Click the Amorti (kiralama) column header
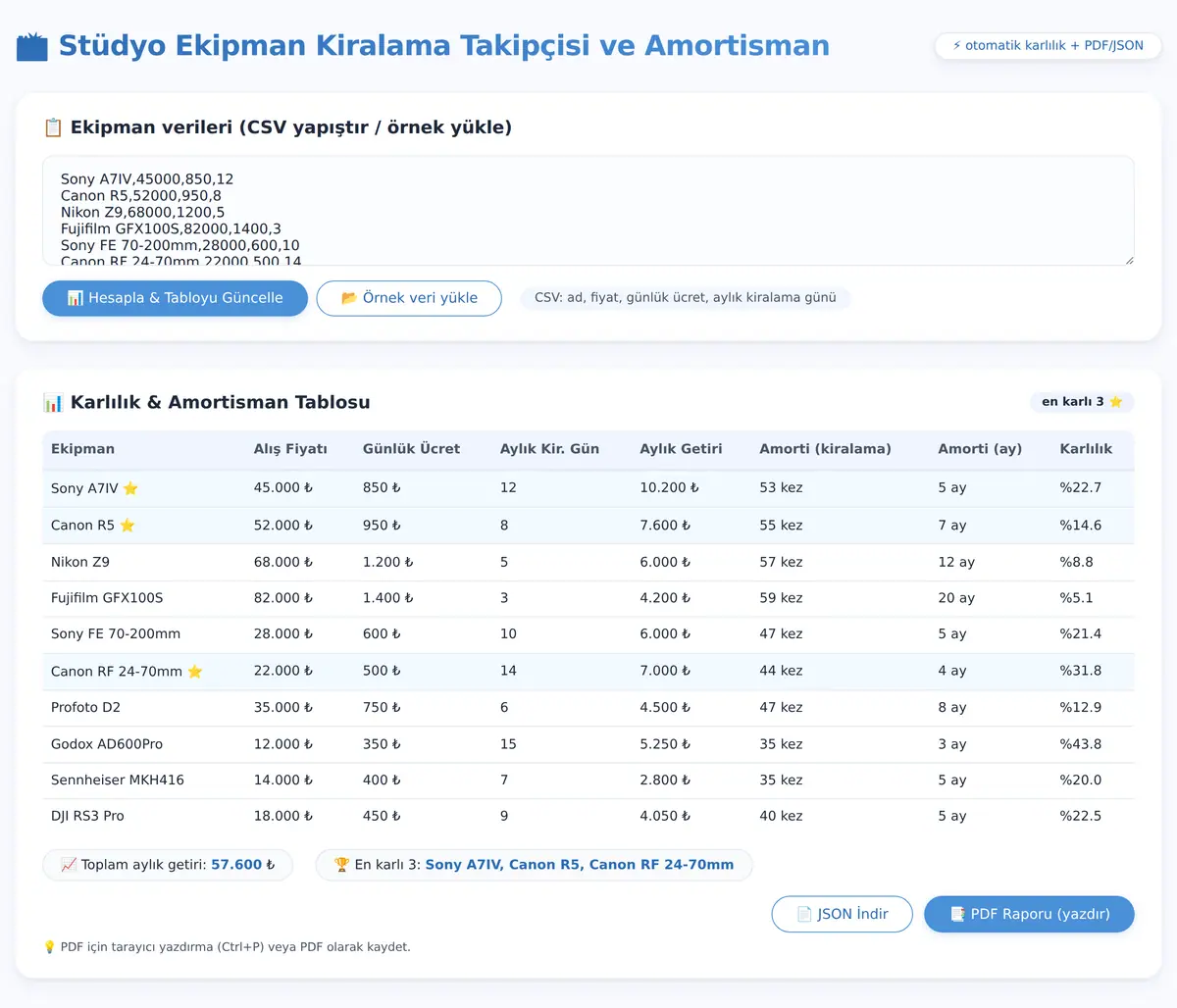1177x1008 pixels. (x=825, y=449)
